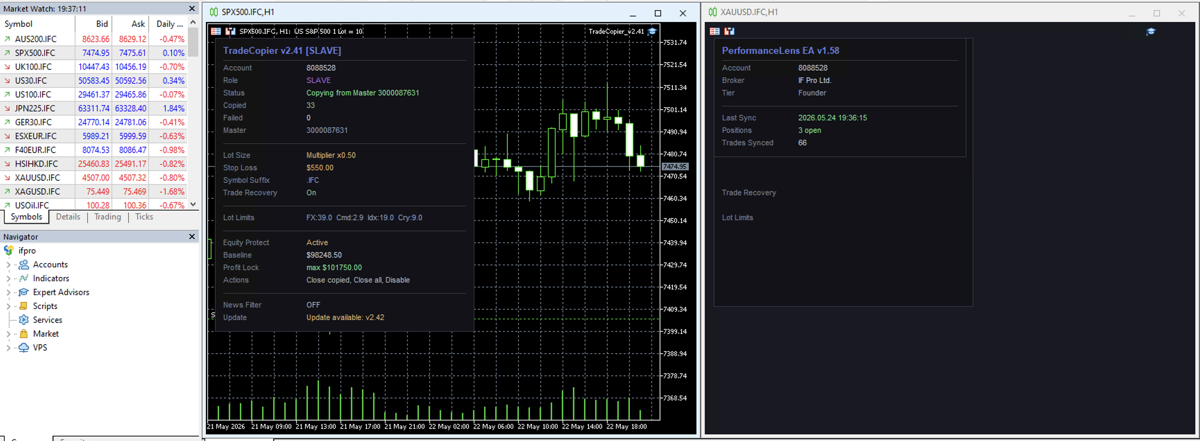Expand the Accounts node in Navigator

tap(9, 265)
